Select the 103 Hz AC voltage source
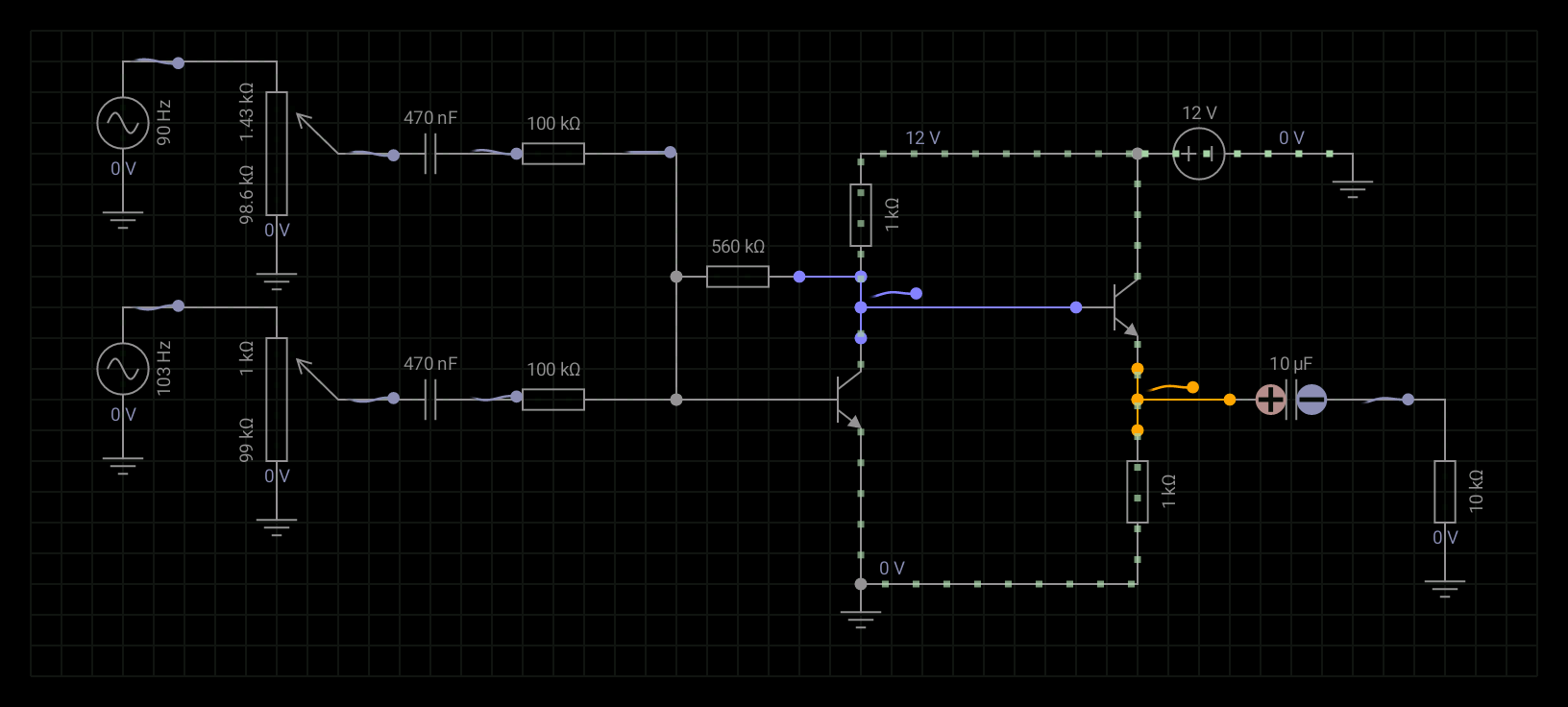Screen dimensions: 1568x707 click(123, 369)
